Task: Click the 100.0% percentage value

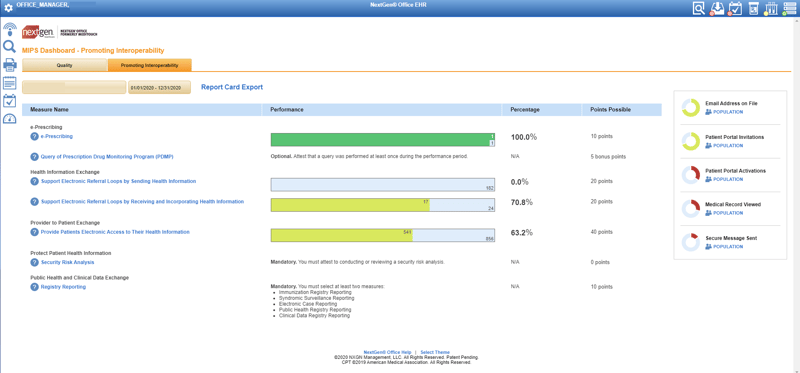Action: tap(524, 137)
